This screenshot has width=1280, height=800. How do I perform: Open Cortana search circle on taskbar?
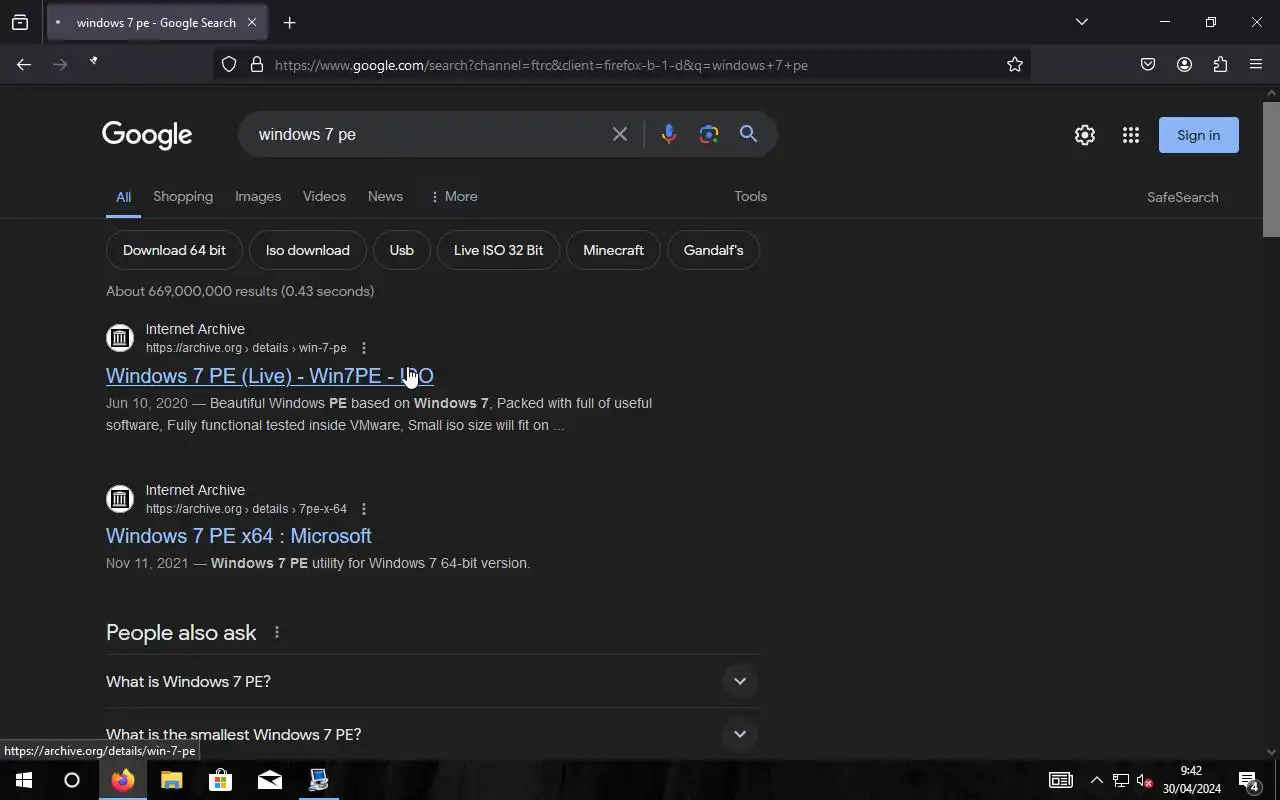click(x=72, y=780)
